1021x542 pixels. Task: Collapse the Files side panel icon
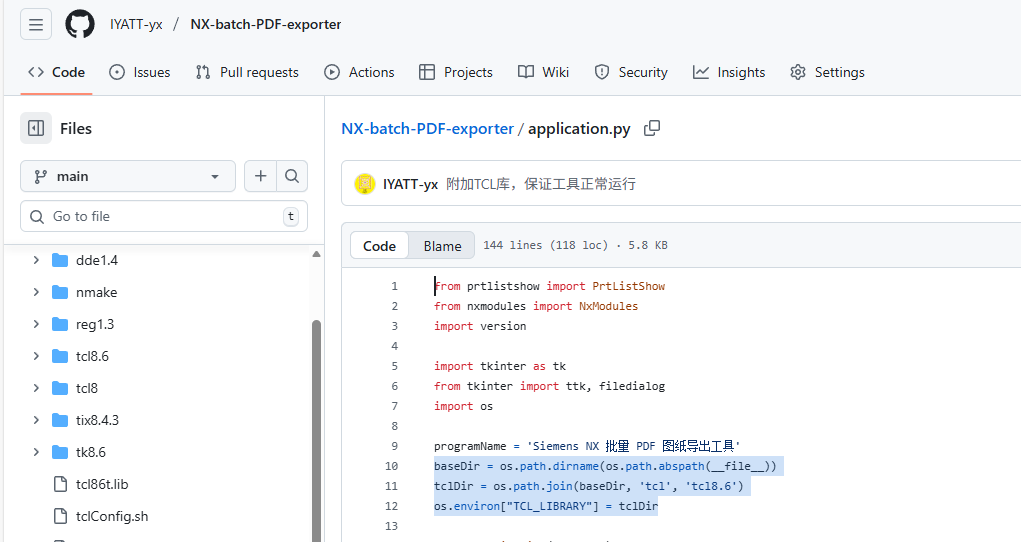[x=36, y=128]
